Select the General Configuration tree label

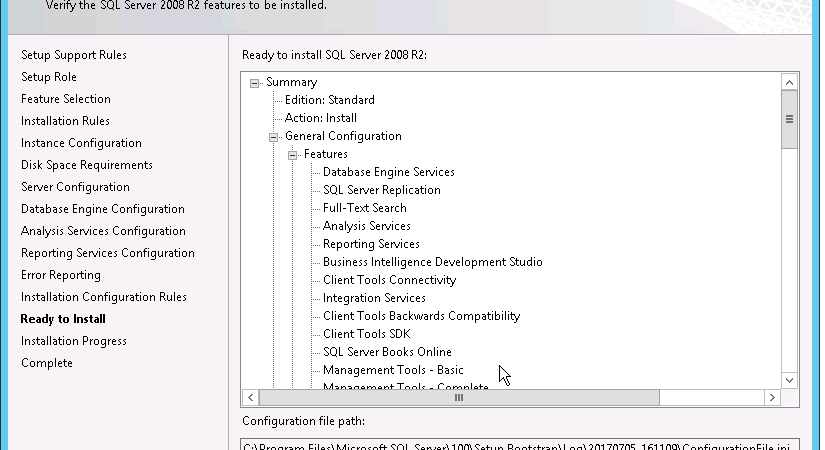tap(343, 136)
